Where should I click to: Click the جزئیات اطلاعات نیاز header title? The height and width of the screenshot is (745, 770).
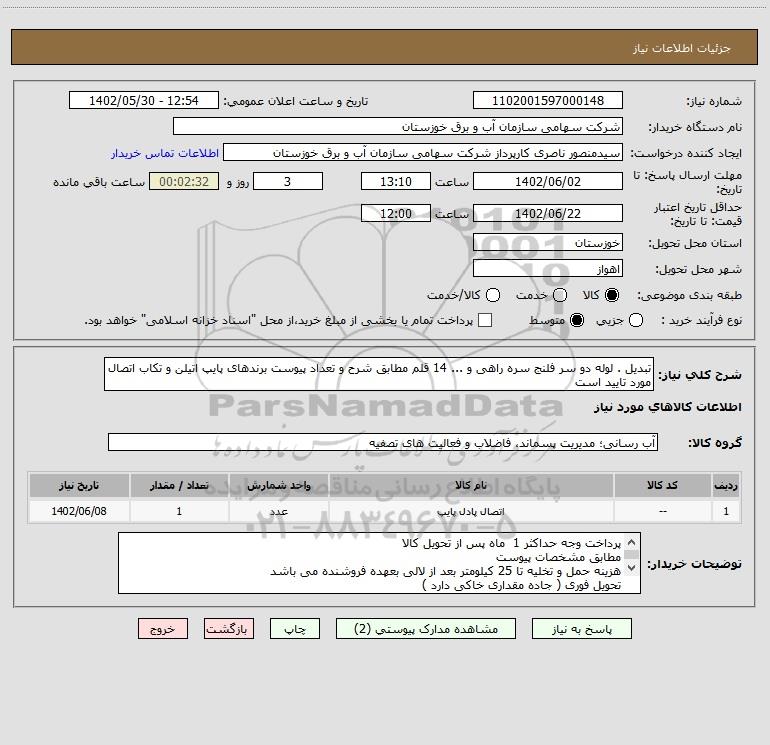(x=681, y=48)
